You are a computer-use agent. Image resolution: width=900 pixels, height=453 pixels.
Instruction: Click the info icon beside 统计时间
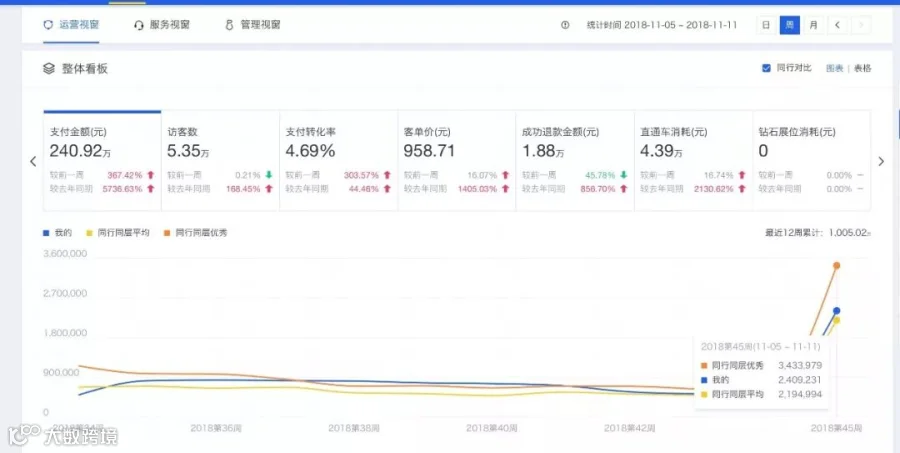[565, 25]
